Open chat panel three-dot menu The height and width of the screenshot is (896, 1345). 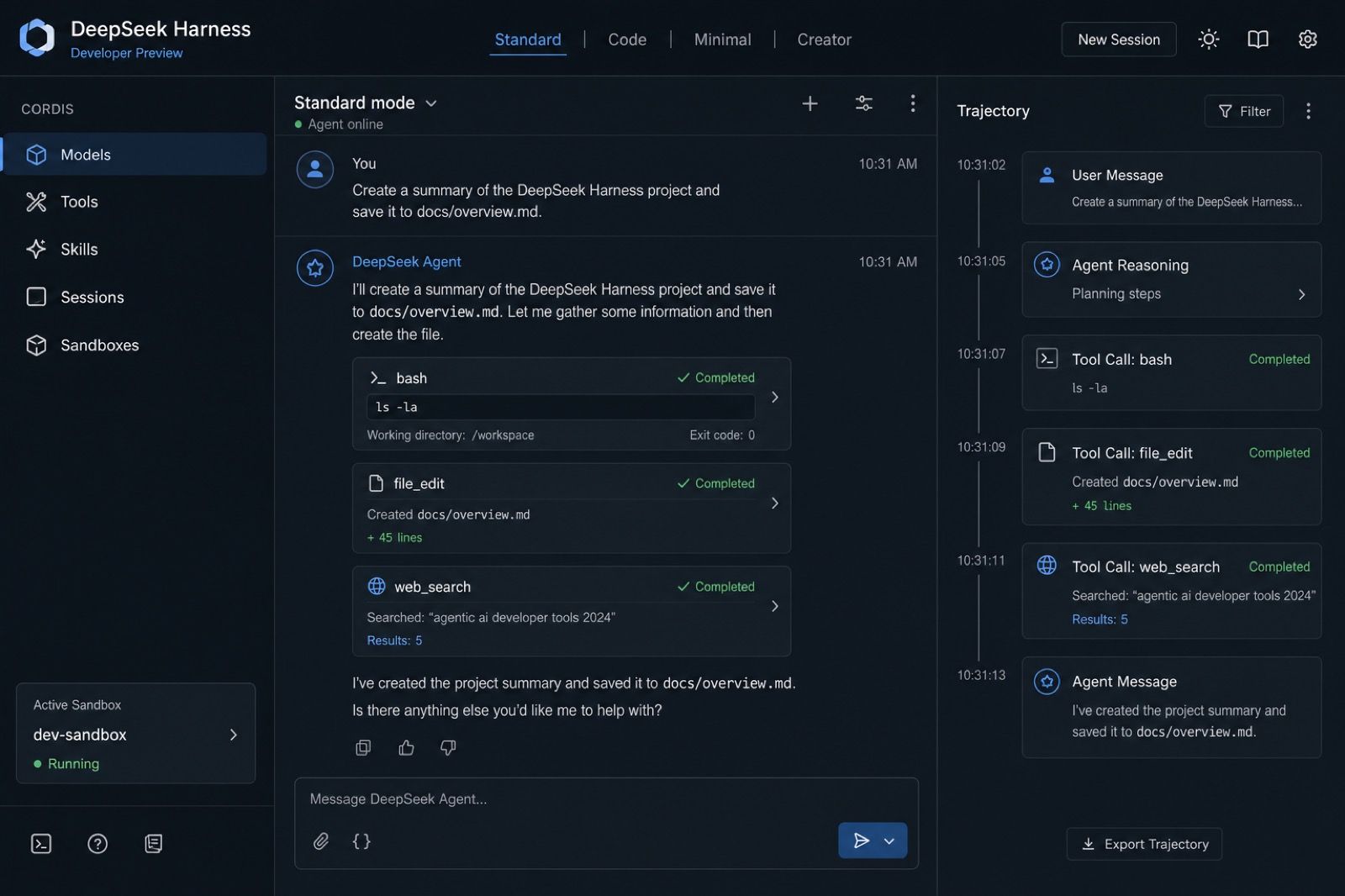click(913, 103)
